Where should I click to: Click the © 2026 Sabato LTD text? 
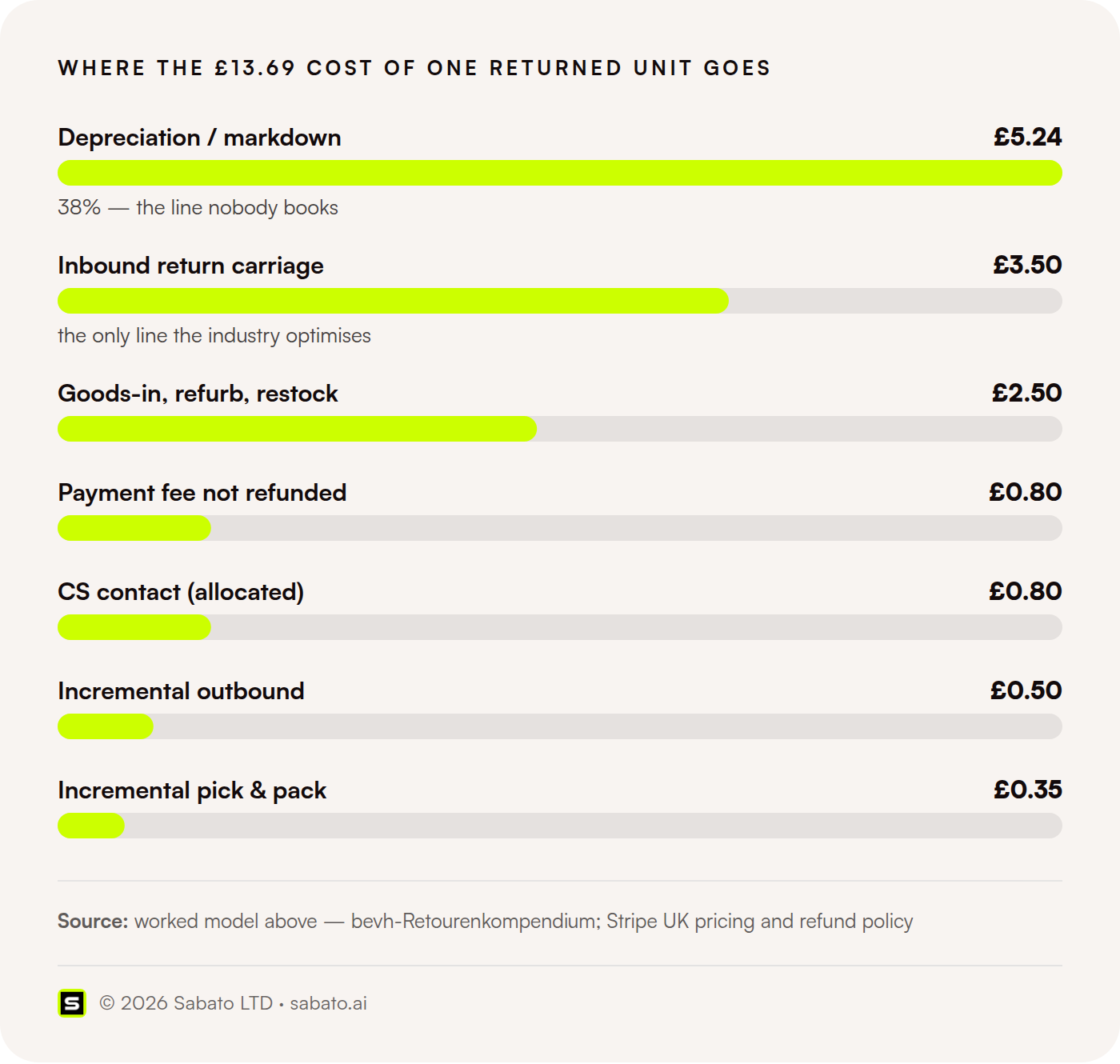pos(186,1003)
